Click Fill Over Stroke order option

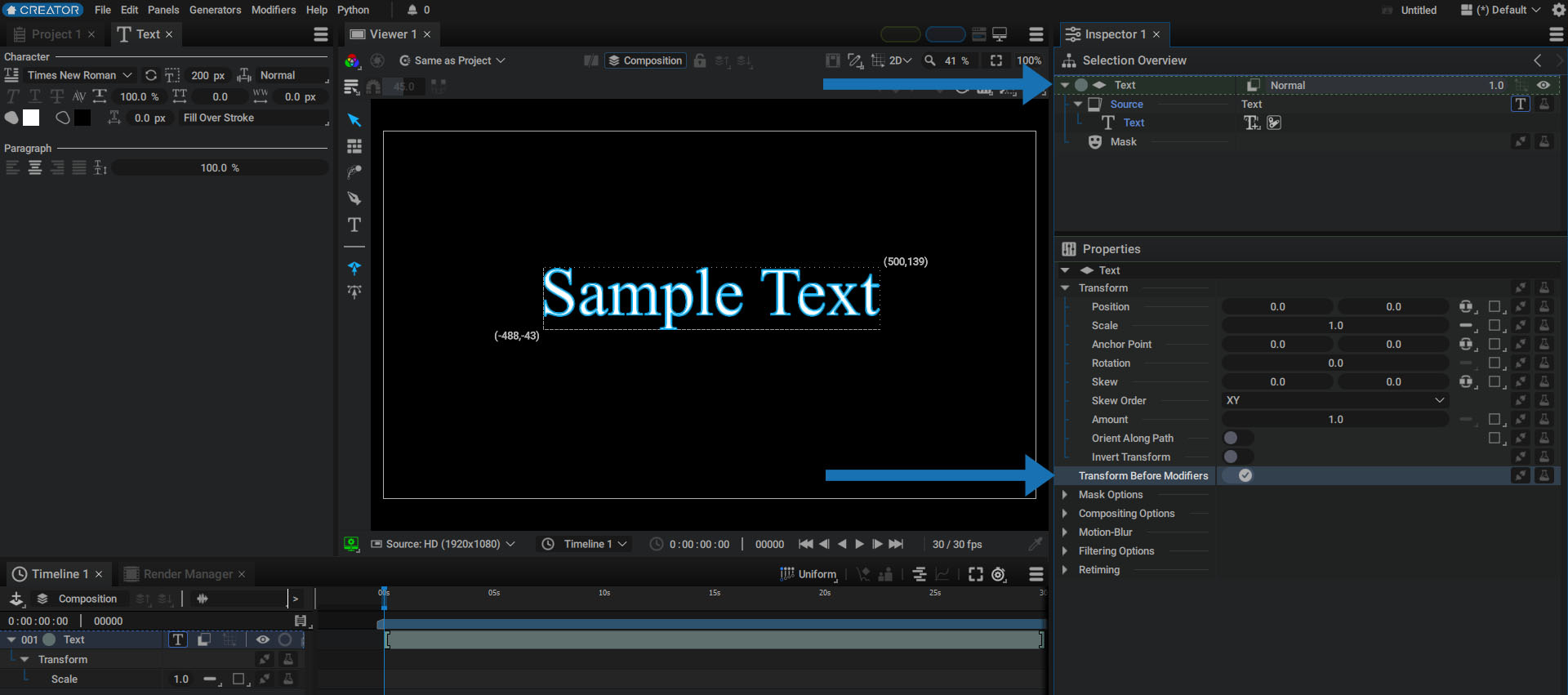pyautogui.click(x=254, y=118)
